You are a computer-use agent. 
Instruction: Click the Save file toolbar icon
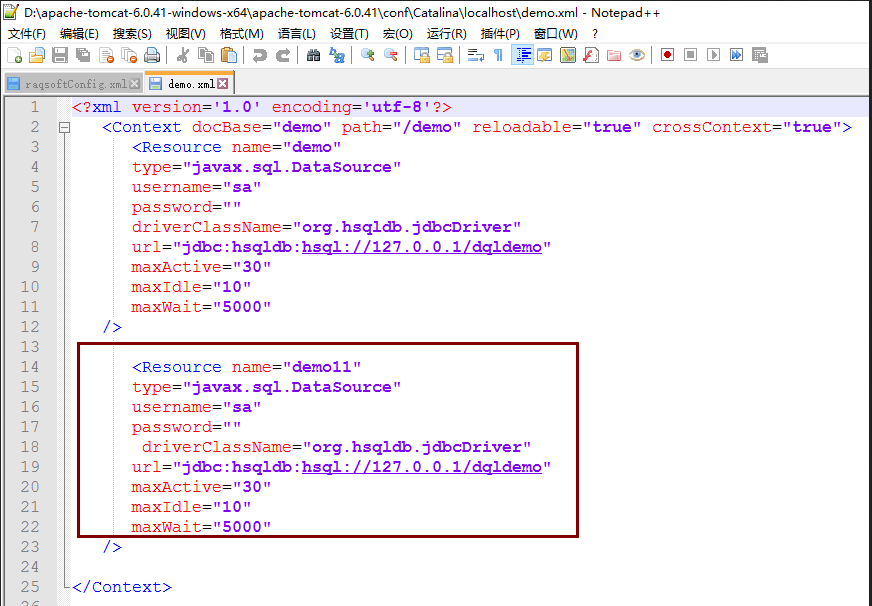click(x=60, y=55)
